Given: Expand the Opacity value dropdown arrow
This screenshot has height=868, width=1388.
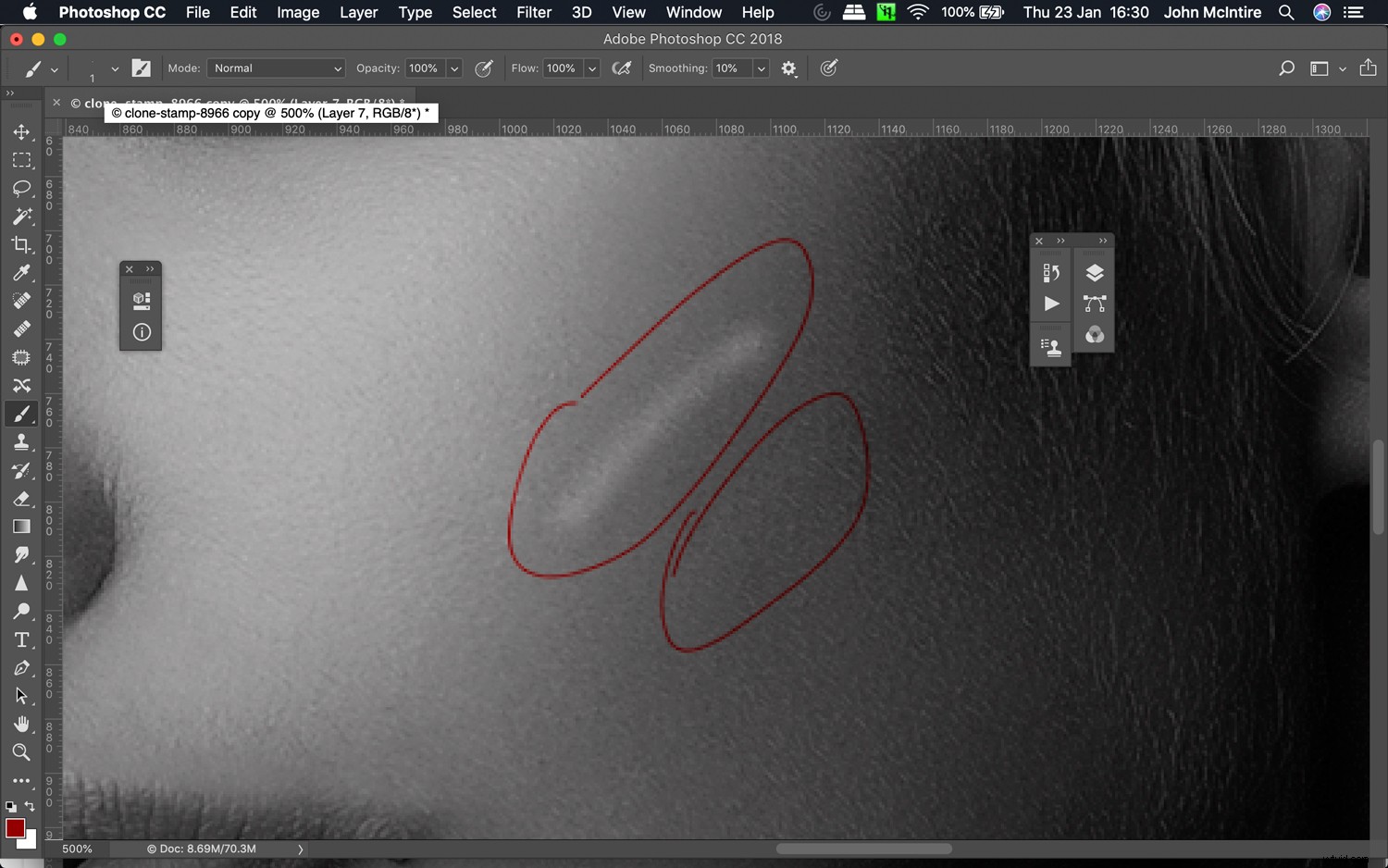Looking at the screenshot, I should [454, 68].
